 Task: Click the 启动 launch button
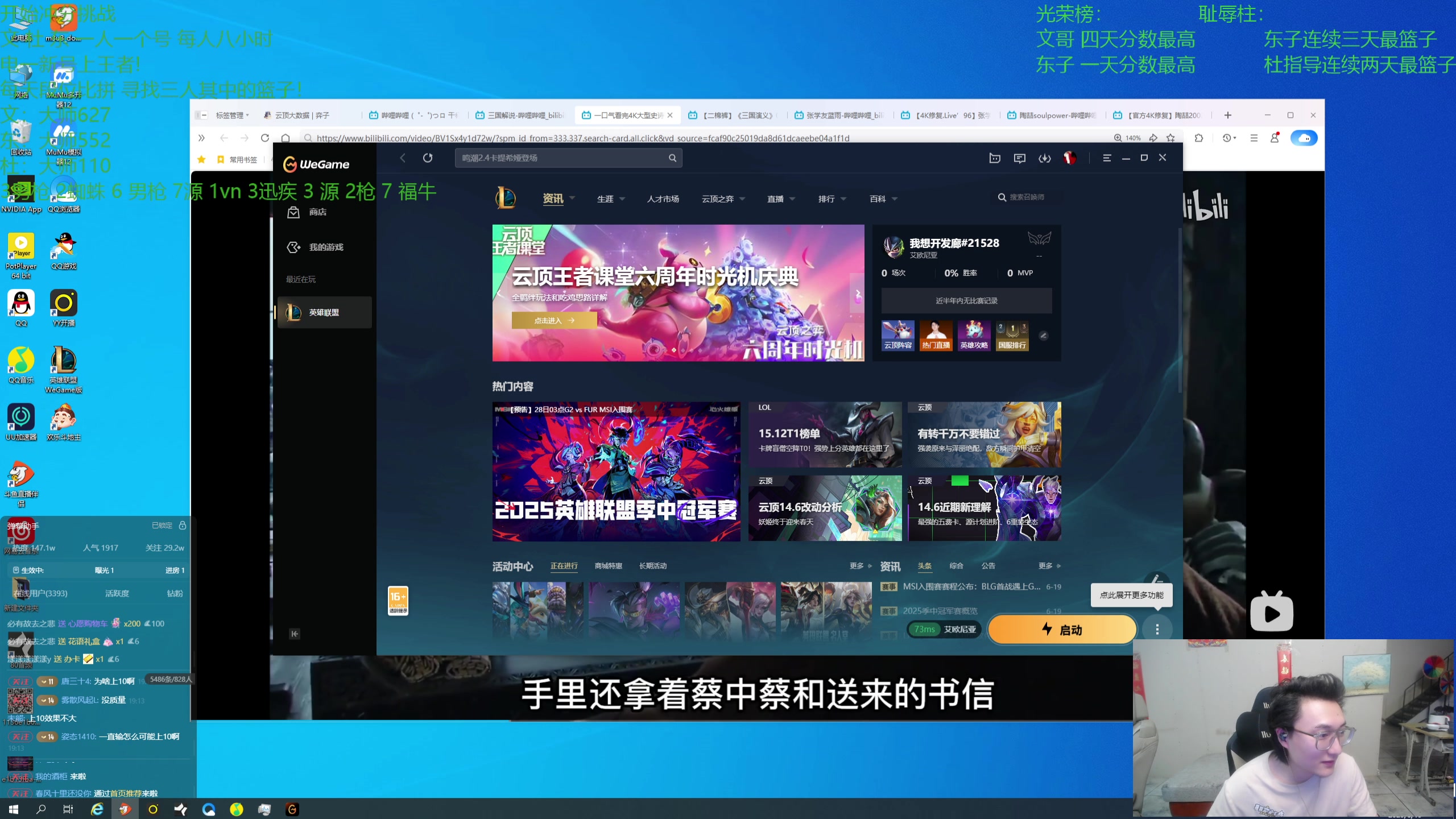pos(1062,630)
